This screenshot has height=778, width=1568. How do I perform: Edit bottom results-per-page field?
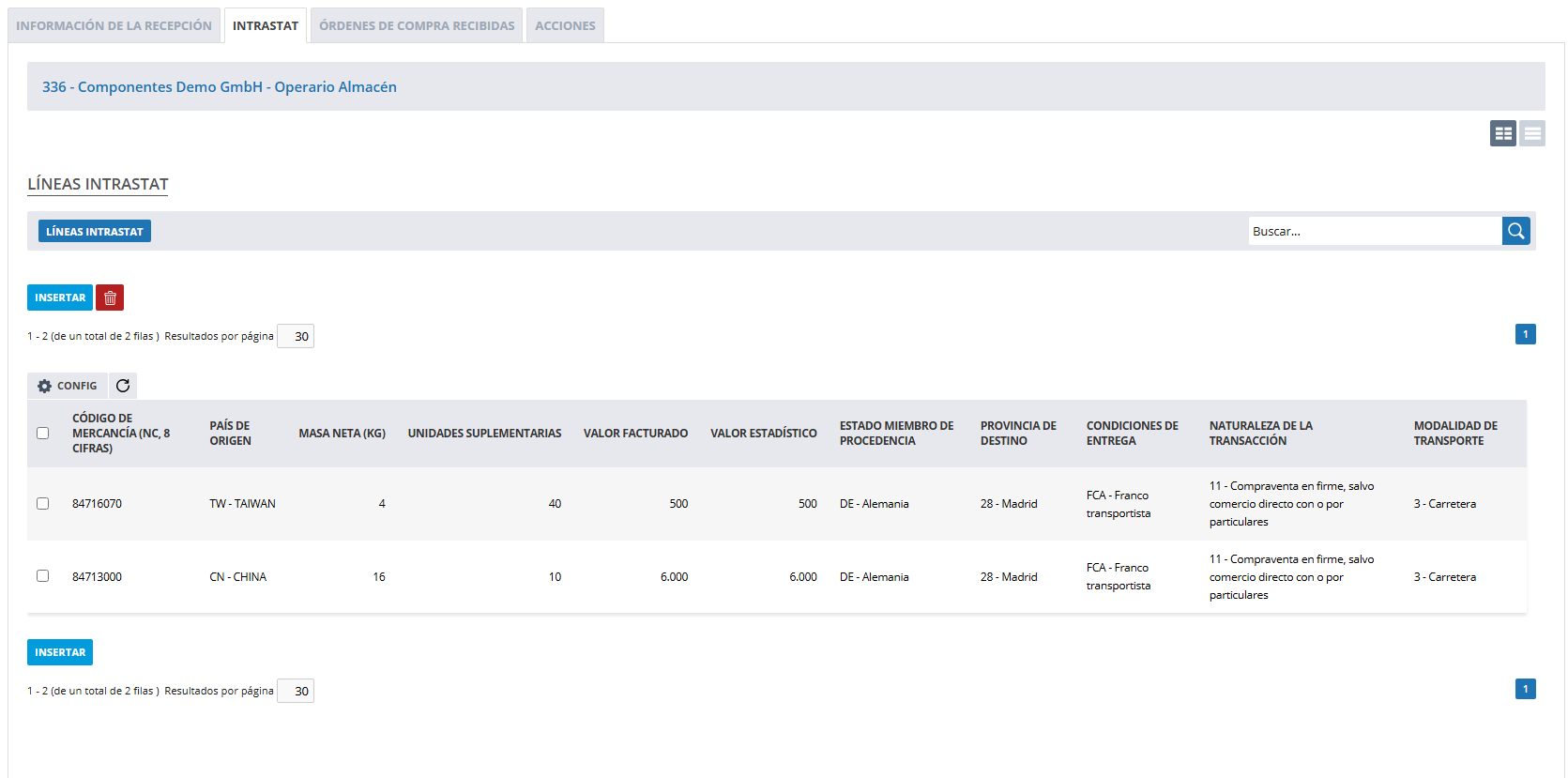coord(296,691)
